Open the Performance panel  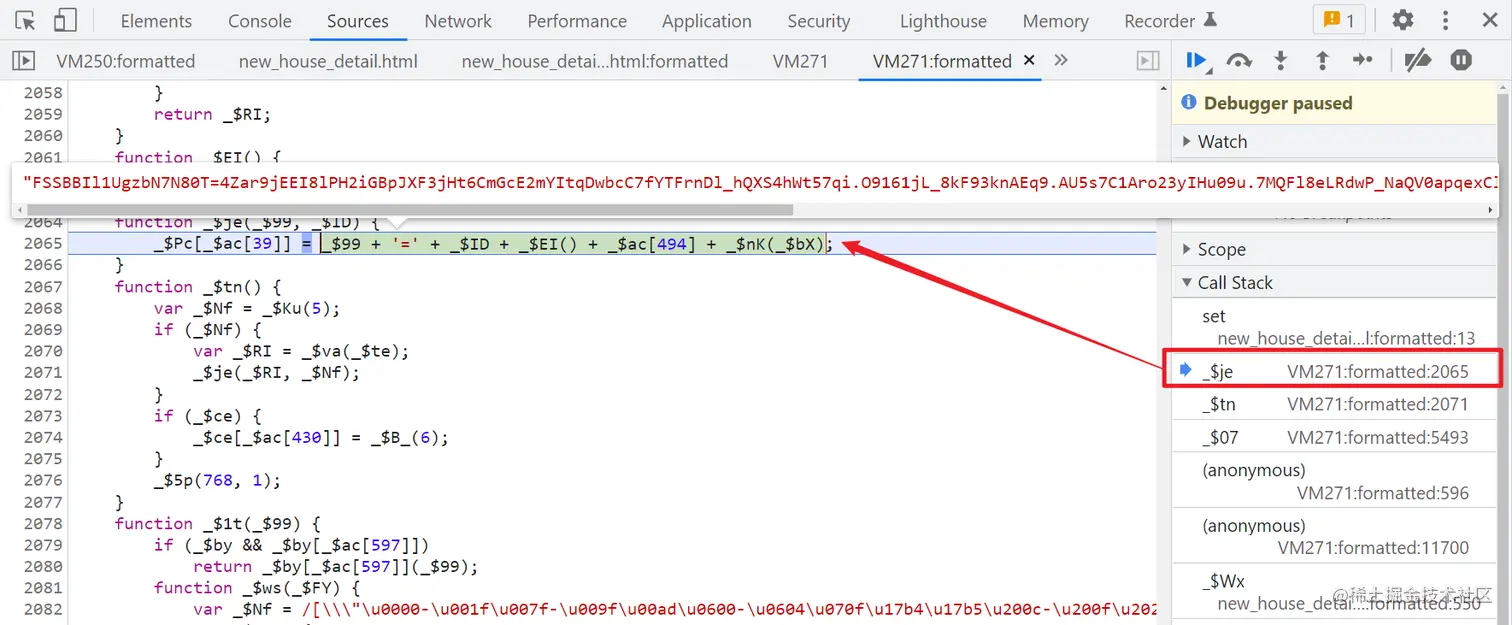577,21
